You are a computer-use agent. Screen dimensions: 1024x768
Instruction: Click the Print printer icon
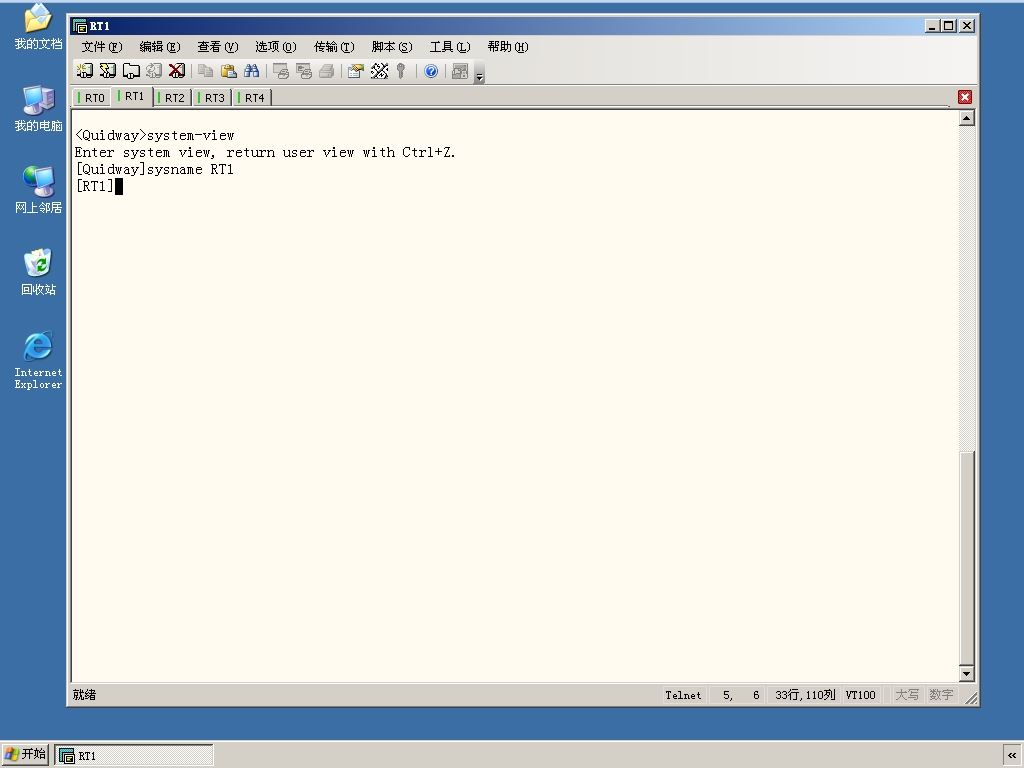point(327,71)
